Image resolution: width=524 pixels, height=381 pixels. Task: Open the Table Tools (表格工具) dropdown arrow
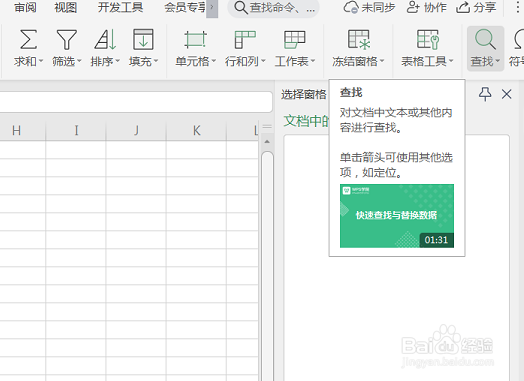point(451,61)
